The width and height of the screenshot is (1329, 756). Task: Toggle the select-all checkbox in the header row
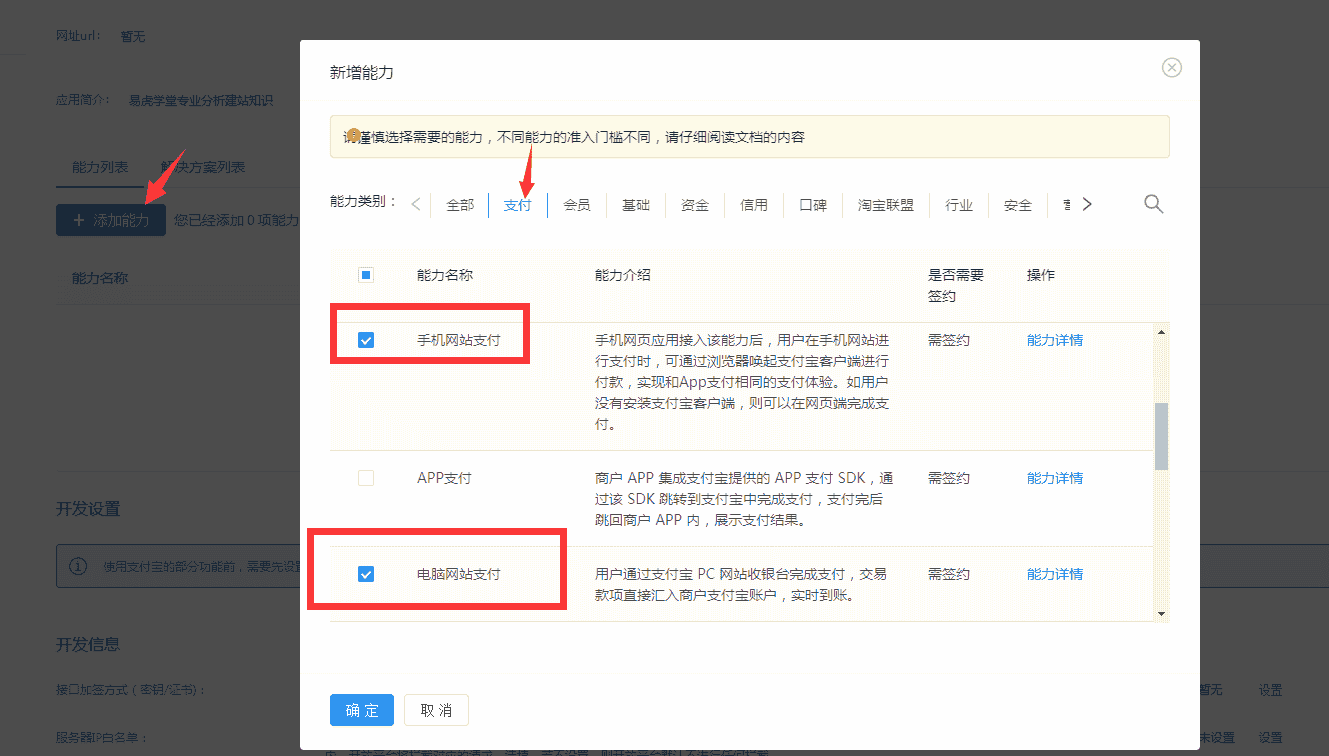coord(366,274)
